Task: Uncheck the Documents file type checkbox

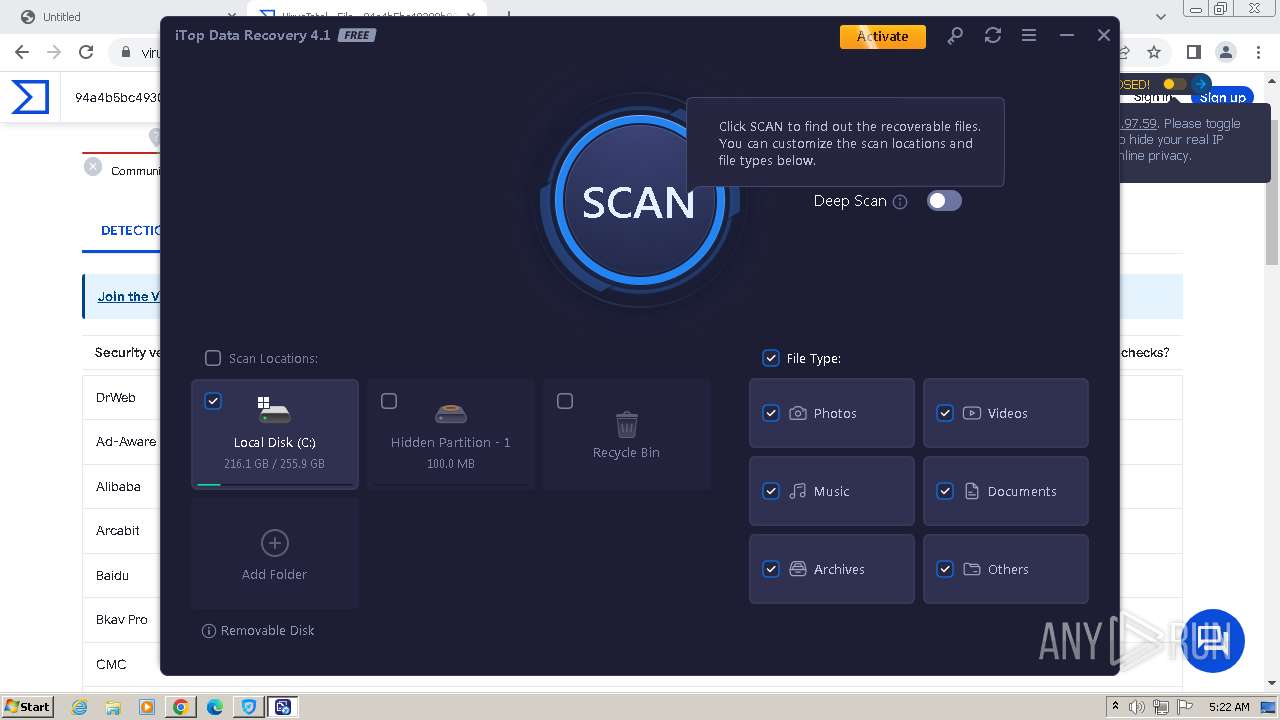Action: (x=945, y=491)
